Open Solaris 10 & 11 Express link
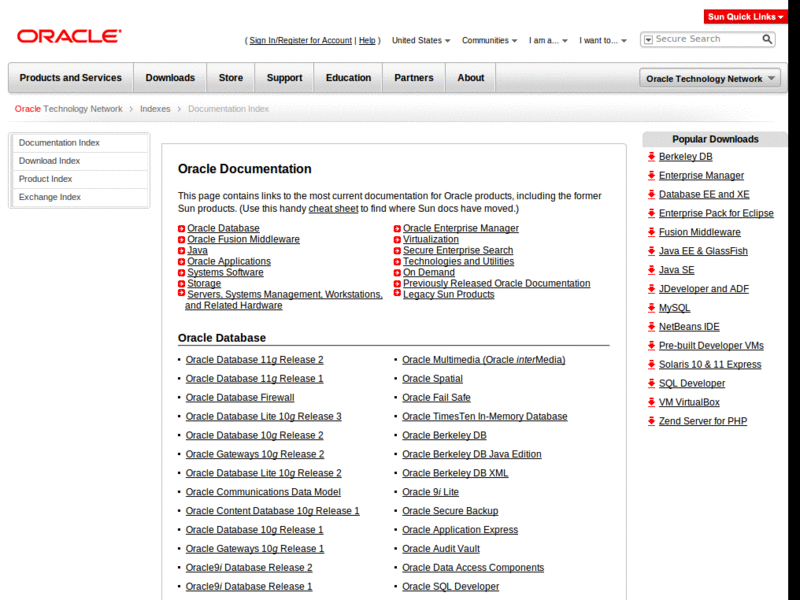Image resolution: width=800 pixels, height=600 pixels. pos(710,364)
